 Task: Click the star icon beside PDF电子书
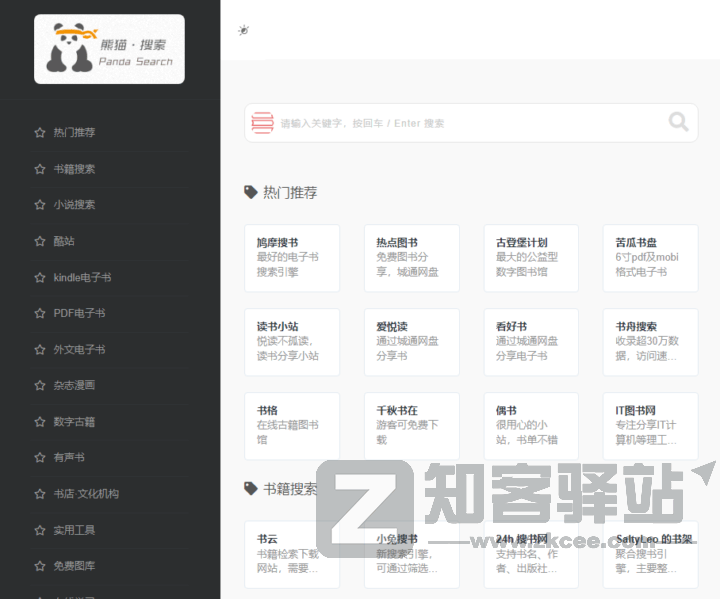point(40,313)
